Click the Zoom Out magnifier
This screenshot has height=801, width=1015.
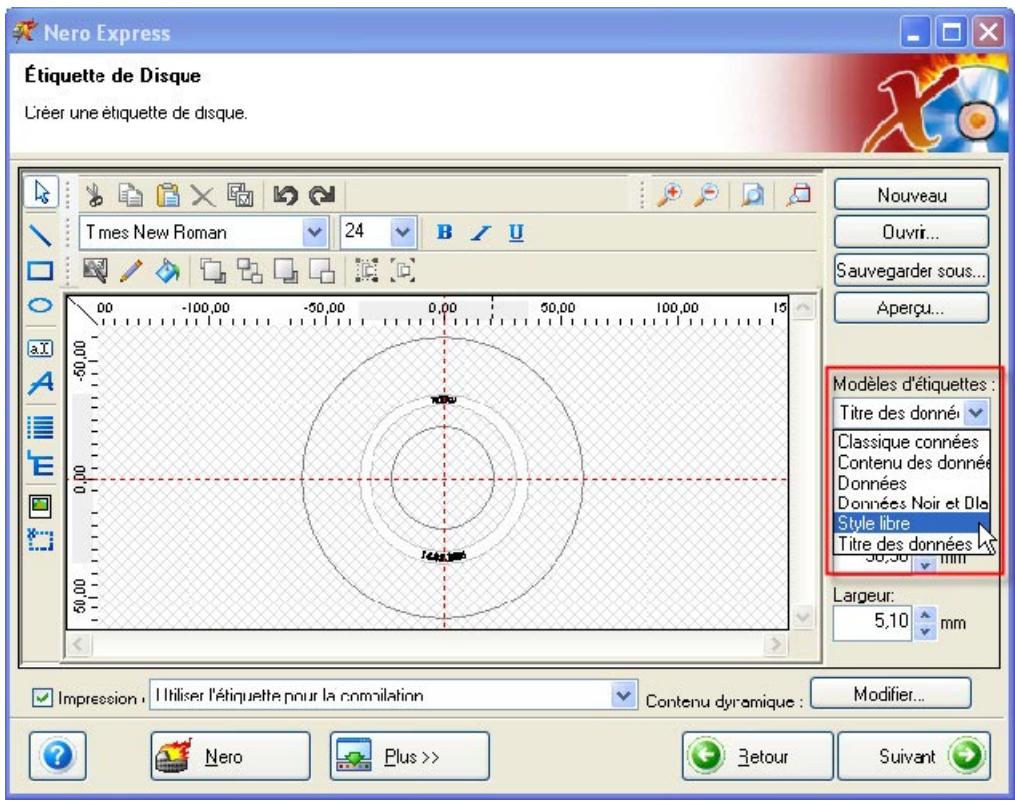[x=706, y=194]
